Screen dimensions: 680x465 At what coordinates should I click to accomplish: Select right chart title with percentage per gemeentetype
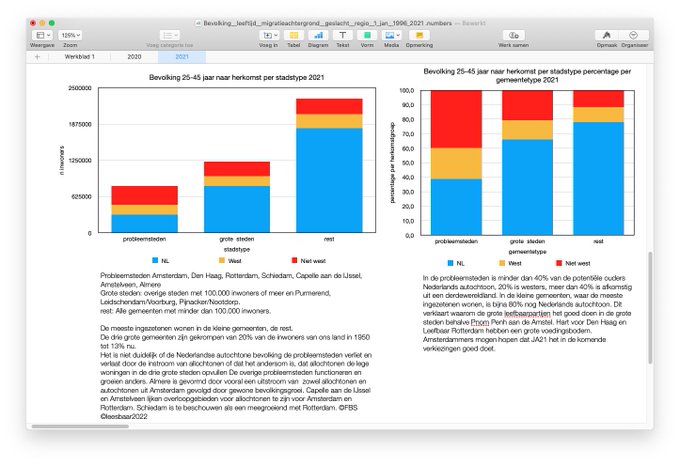pos(527,75)
